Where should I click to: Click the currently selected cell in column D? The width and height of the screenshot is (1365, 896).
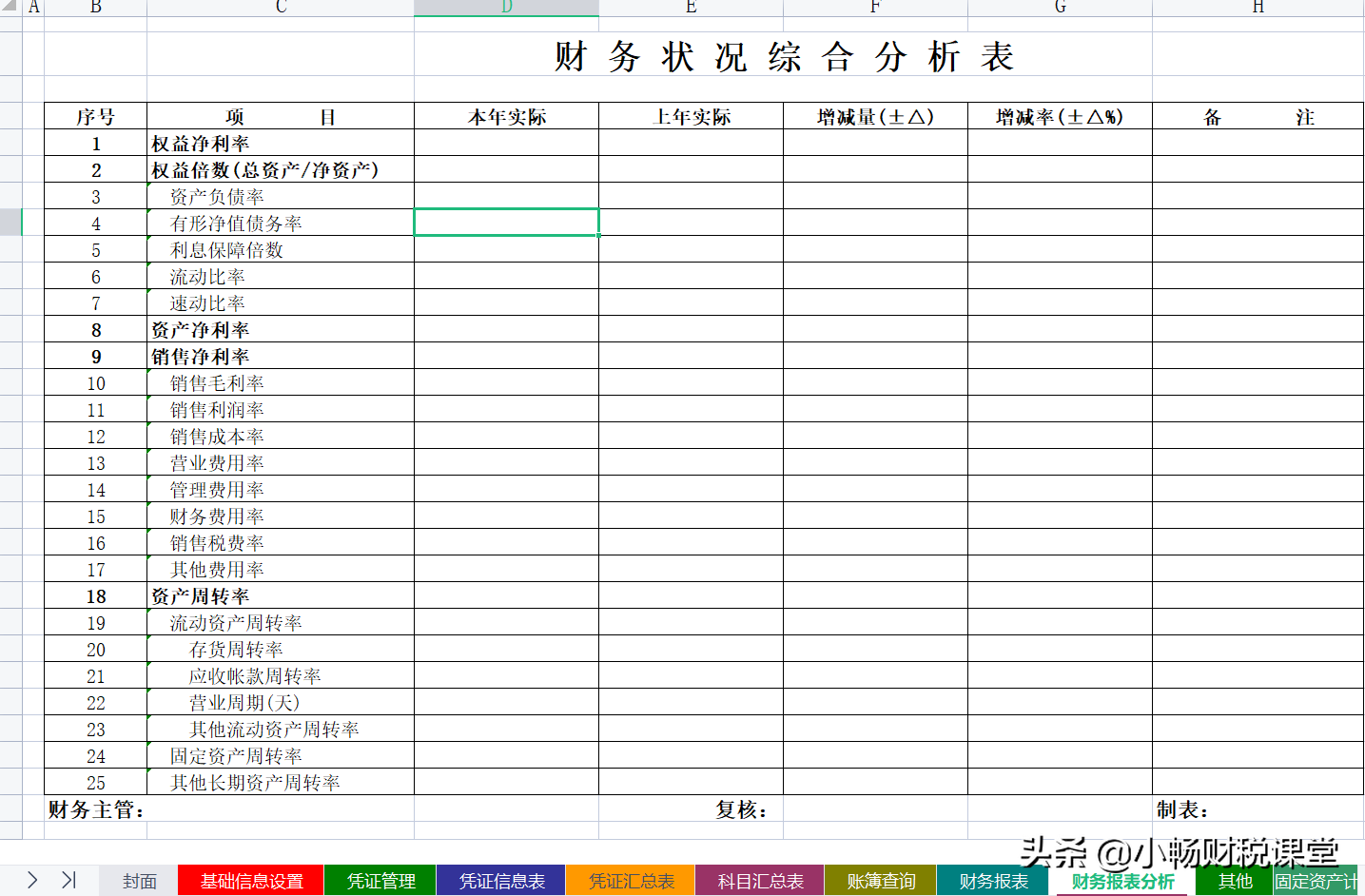point(506,222)
